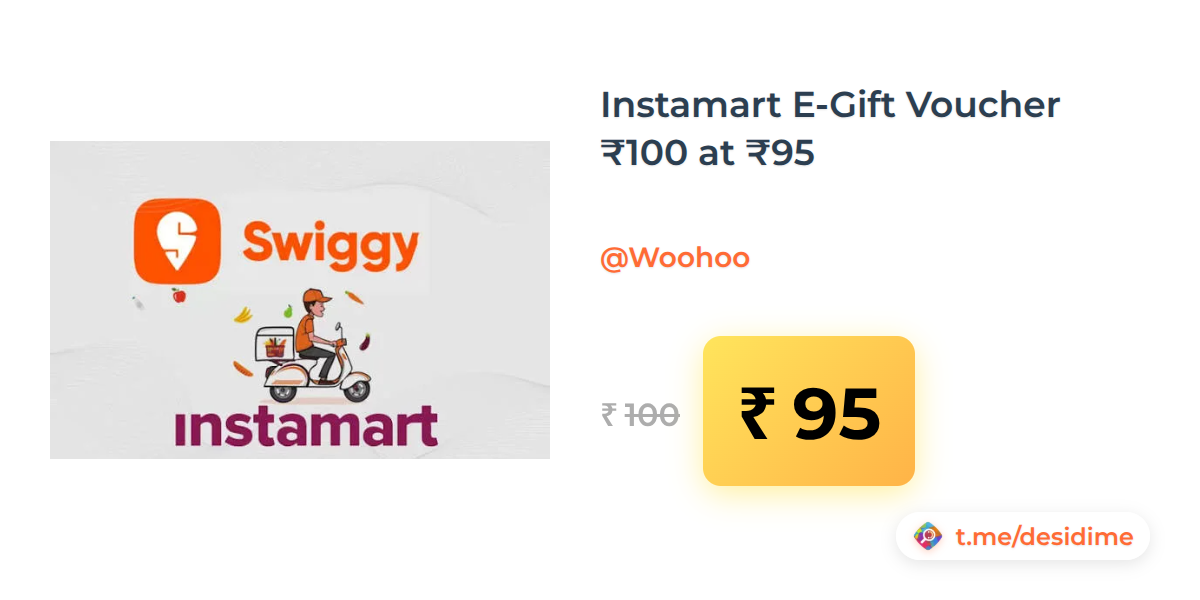1200x600 pixels.
Task: Select the Swiggy Instamart product thumbnail
Action: coord(300,300)
